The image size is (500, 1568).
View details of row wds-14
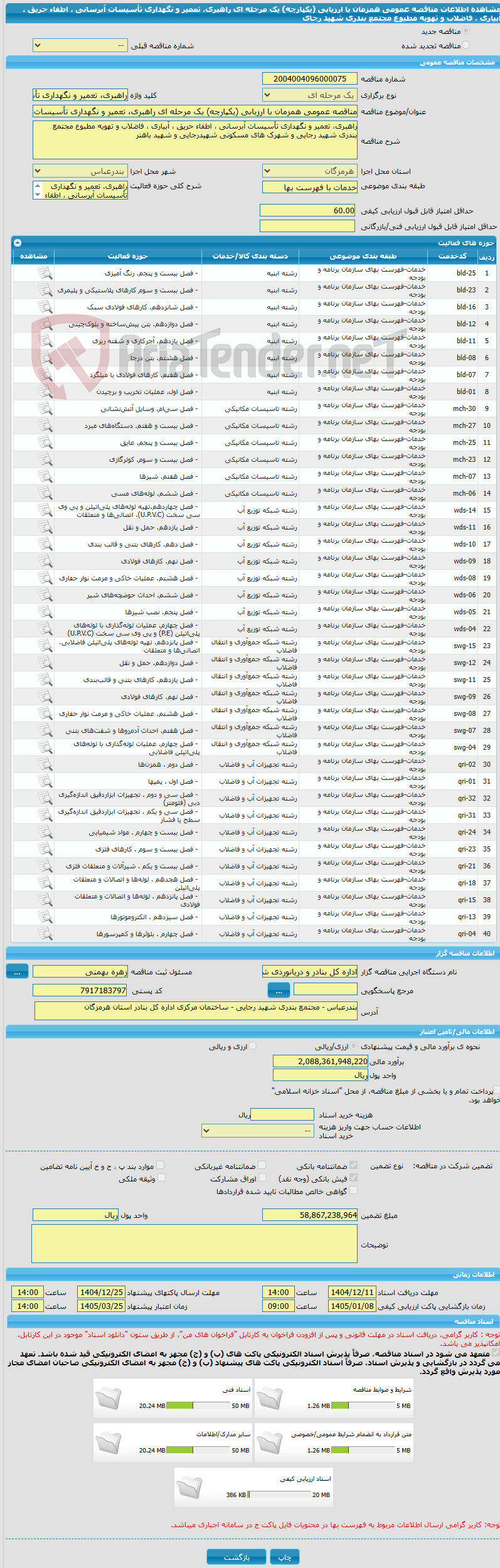[x=45, y=510]
